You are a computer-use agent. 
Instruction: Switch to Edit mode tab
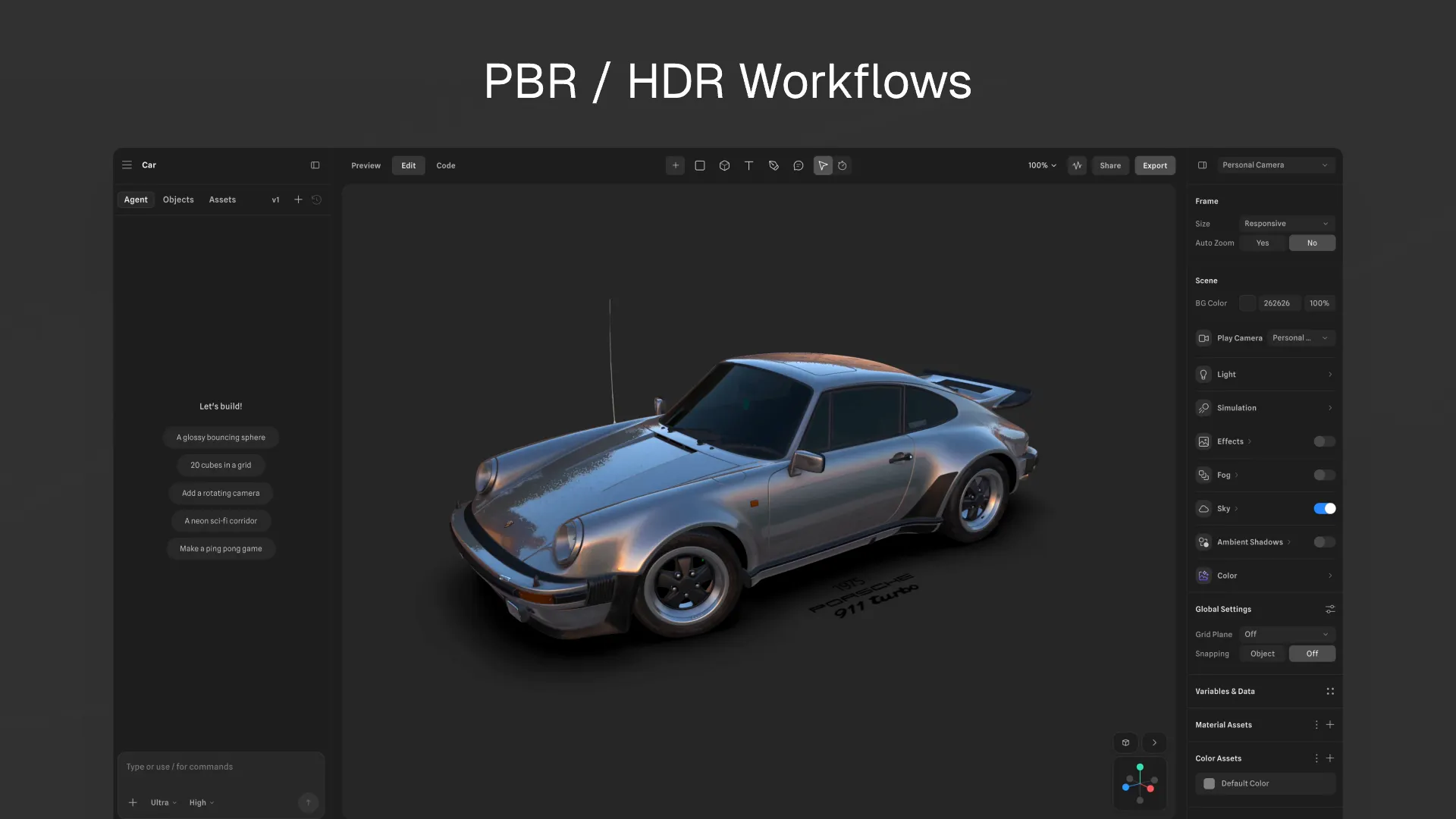tap(409, 165)
